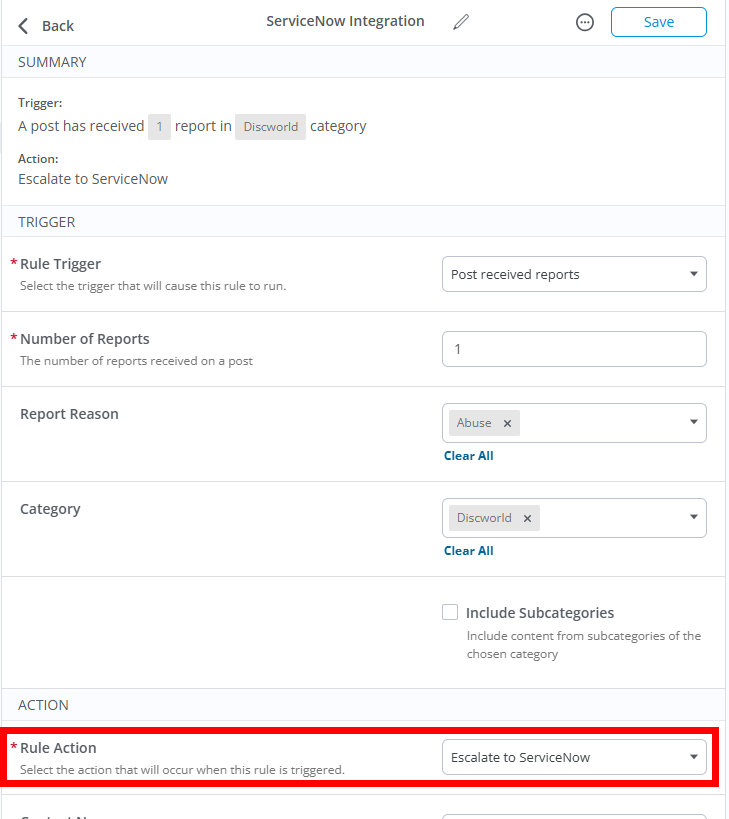Click the Back chevron arrow icon
Image resolution: width=729 pixels, height=819 pixels.
(23, 26)
